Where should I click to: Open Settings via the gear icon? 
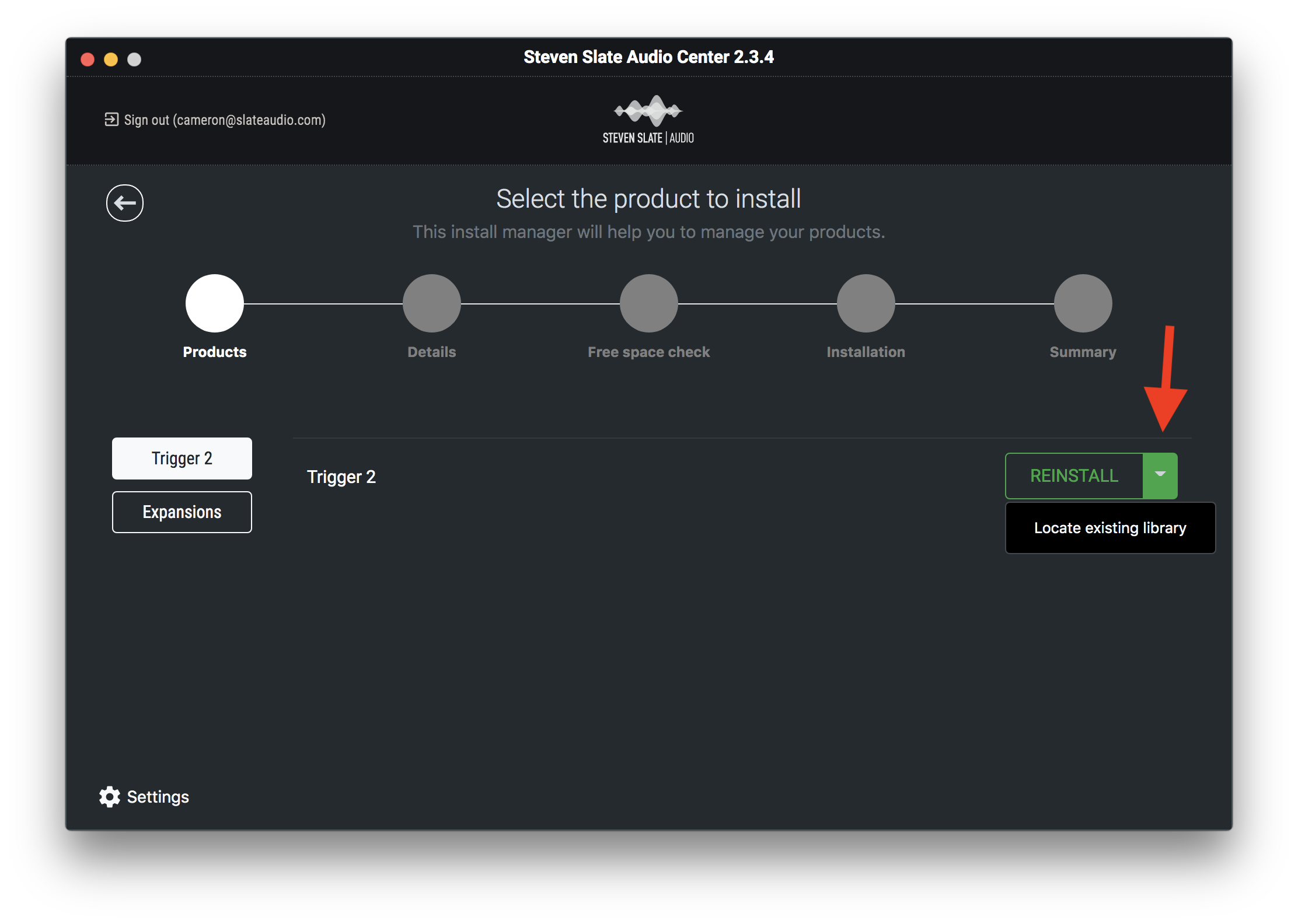click(x=110, y=797)
